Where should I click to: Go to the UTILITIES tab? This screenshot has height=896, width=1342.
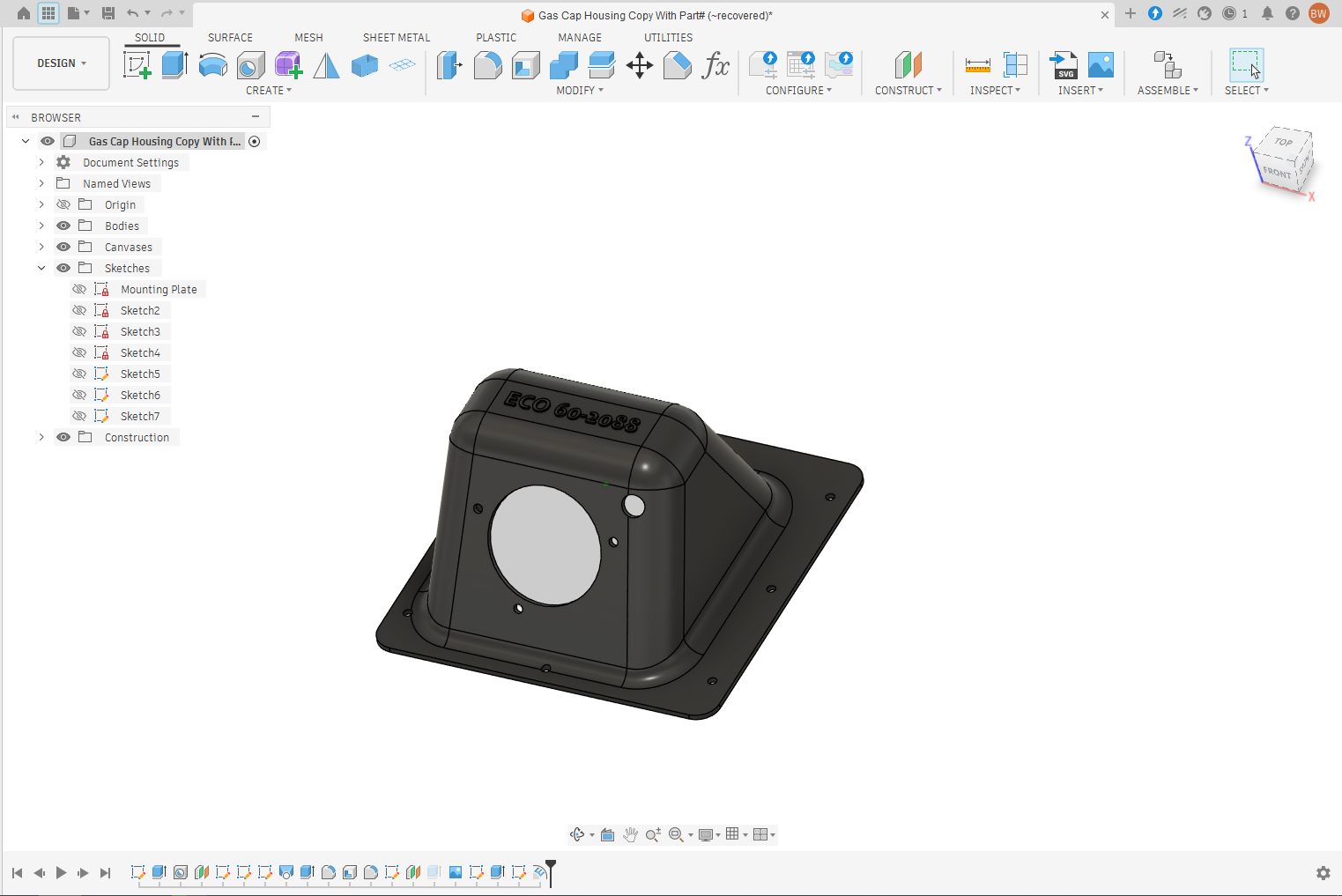668,37
